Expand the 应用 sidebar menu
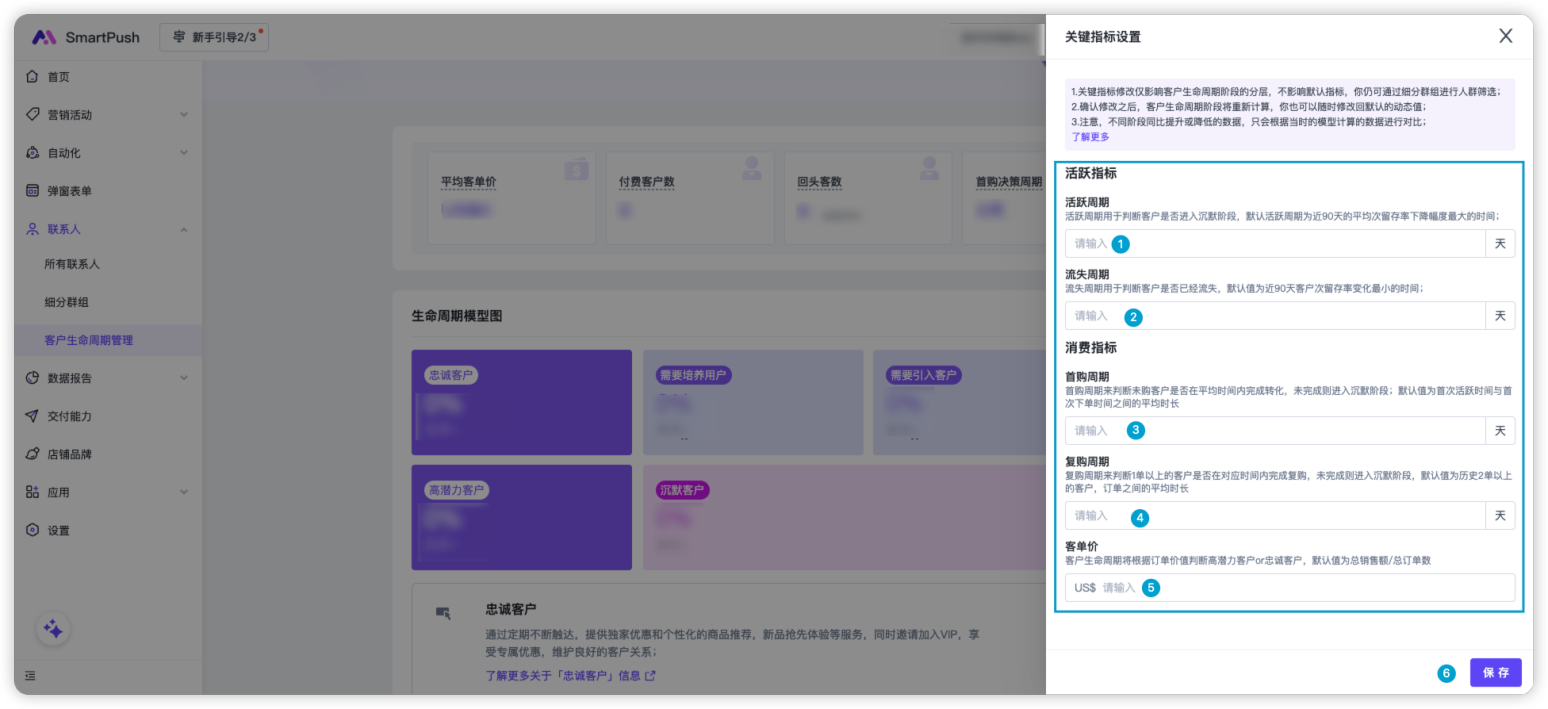The image size is (1548, 709). pos(184,492)
